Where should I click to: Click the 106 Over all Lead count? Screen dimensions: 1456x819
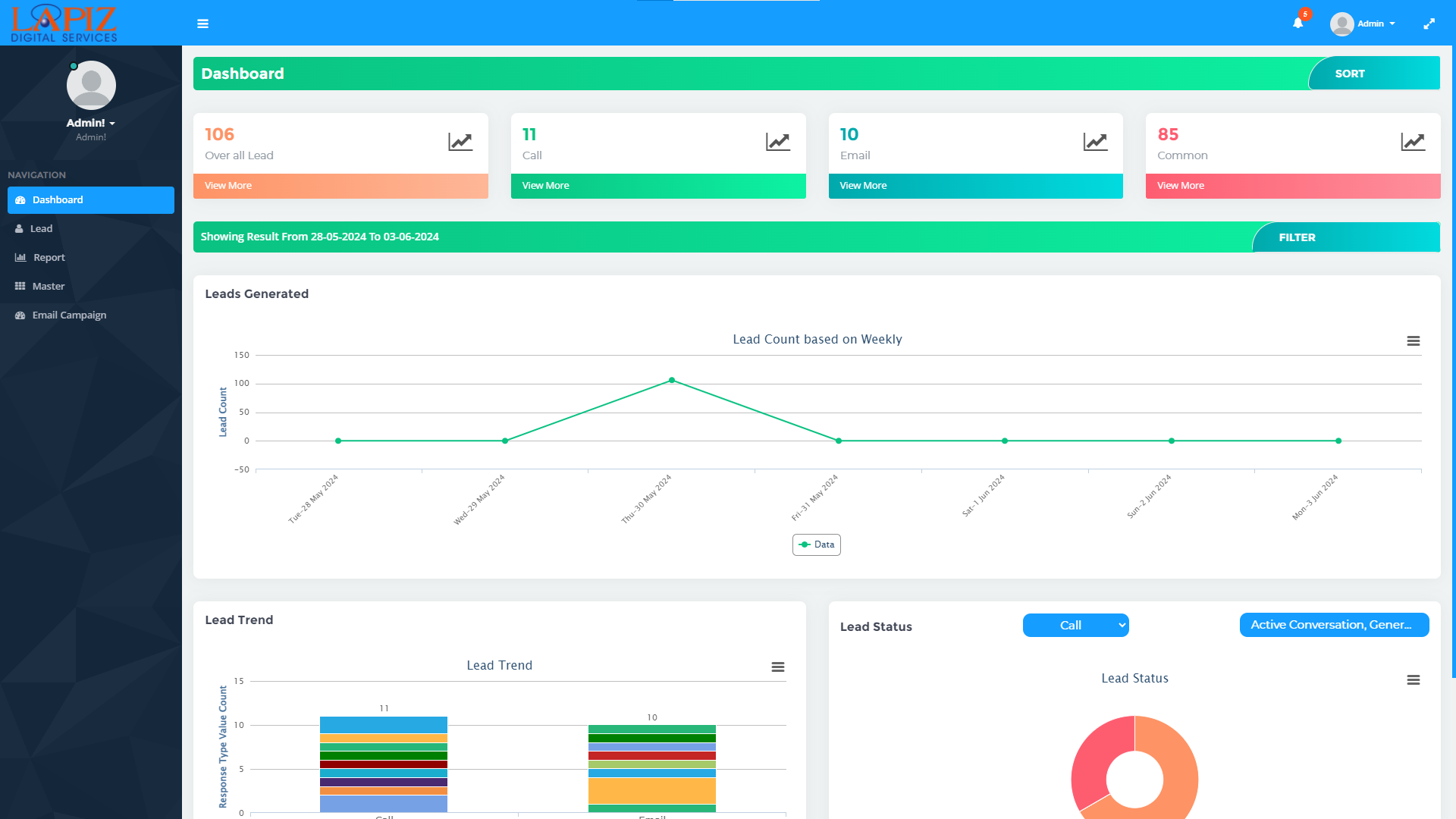click(x=220, y=134)
